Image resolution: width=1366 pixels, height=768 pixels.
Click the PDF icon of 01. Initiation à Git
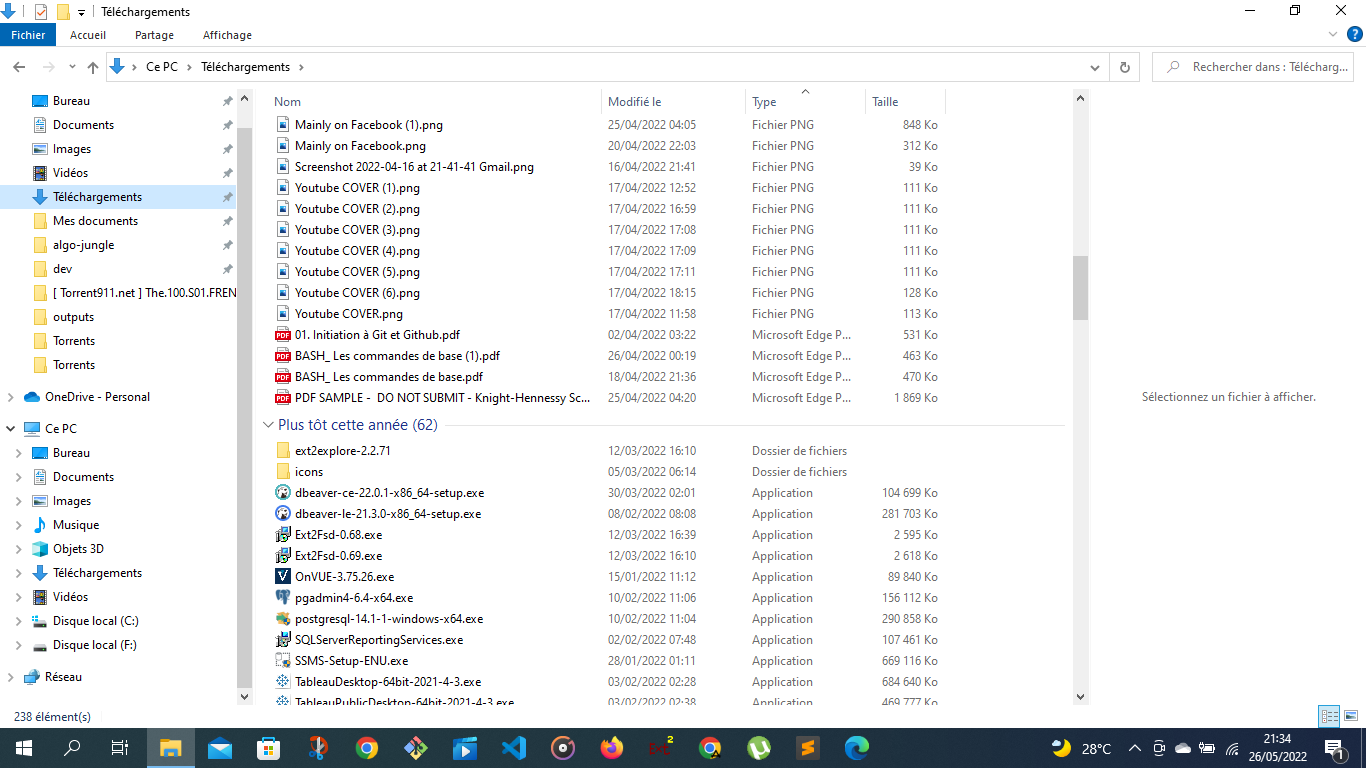click(283, 335)
